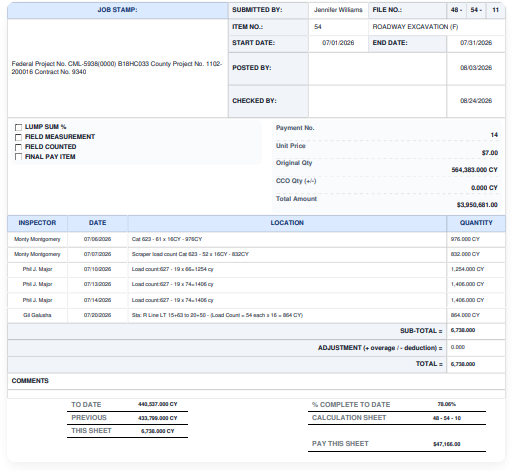Viewport: 514px width, 471px height.
Task: Select the TOTAL = label
Action: click(x=429, y=364)
